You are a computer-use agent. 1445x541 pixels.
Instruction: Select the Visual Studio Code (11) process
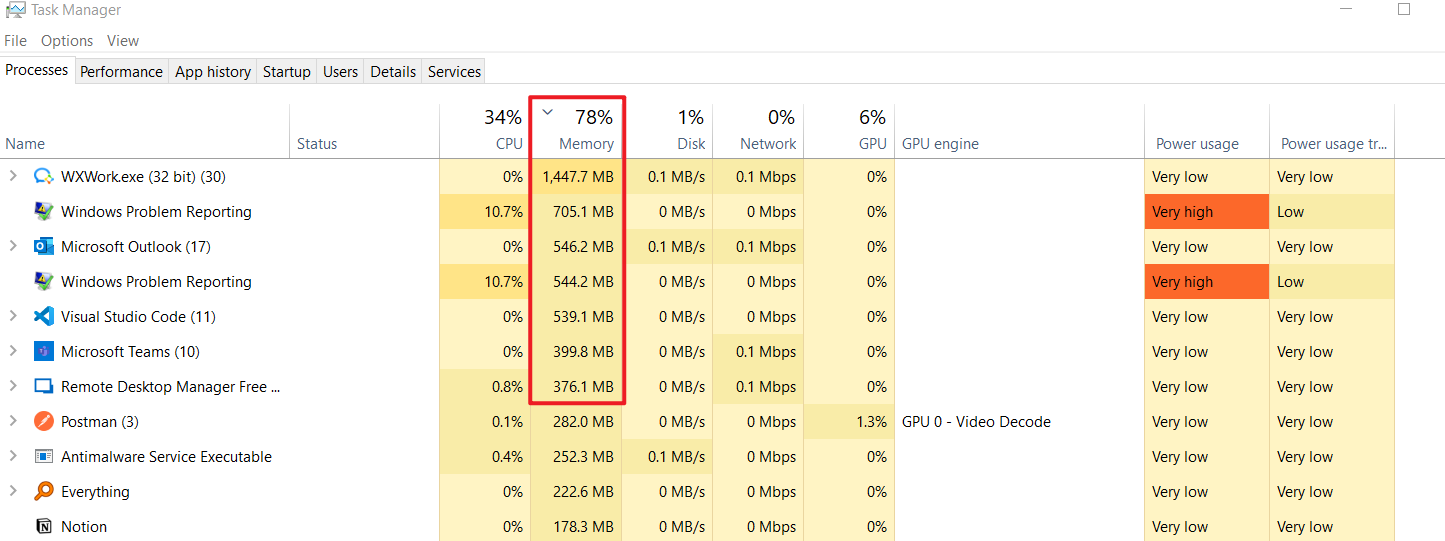[138, 317]
